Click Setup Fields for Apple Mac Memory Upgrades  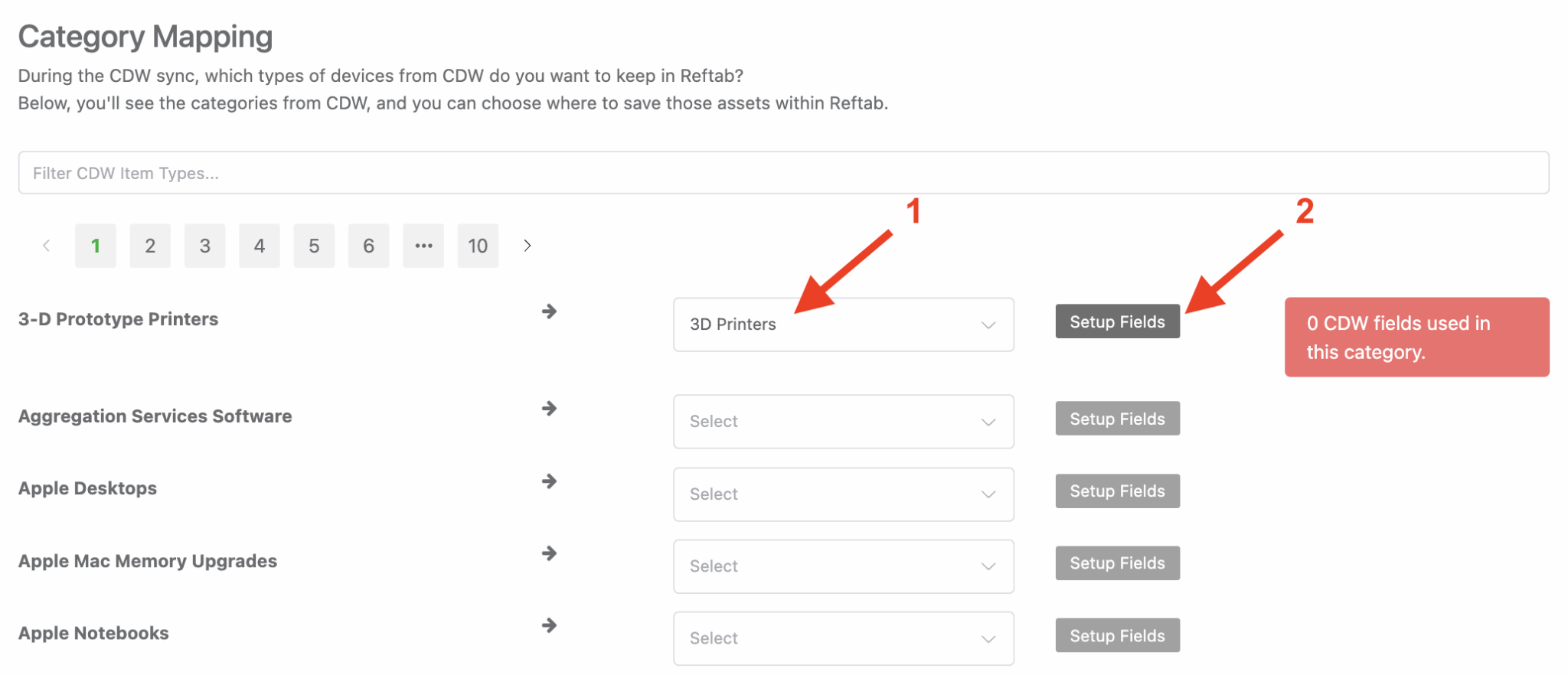coord(1116,562)
